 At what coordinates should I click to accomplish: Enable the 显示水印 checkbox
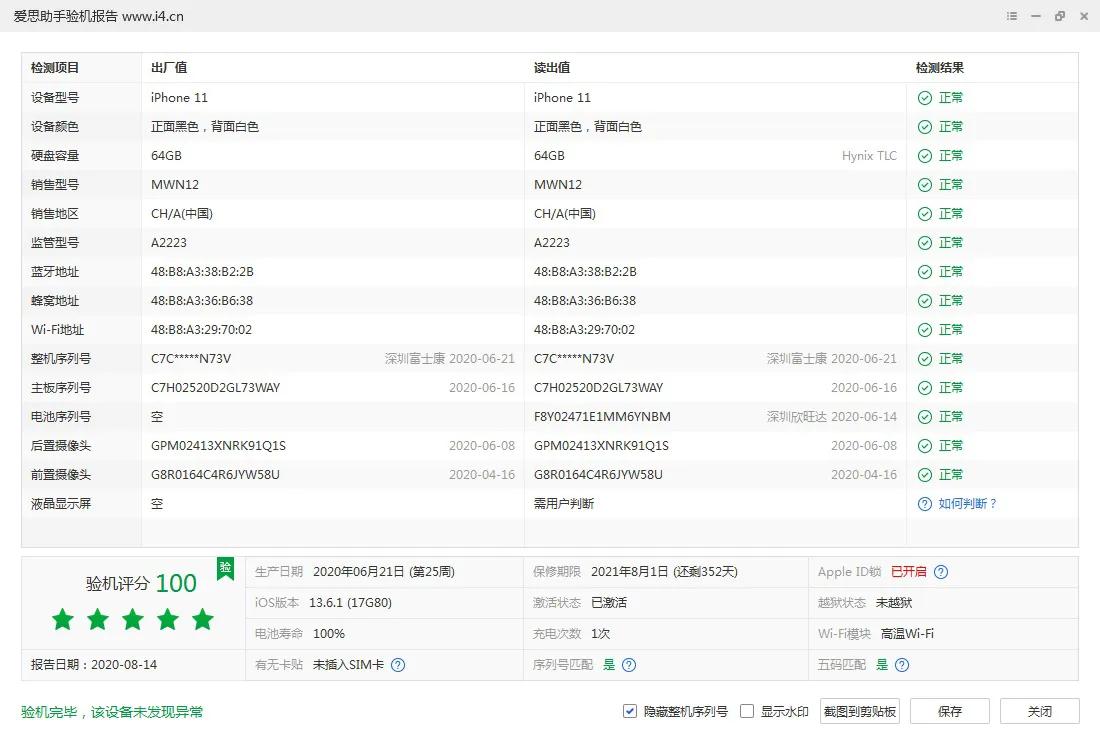747,711
